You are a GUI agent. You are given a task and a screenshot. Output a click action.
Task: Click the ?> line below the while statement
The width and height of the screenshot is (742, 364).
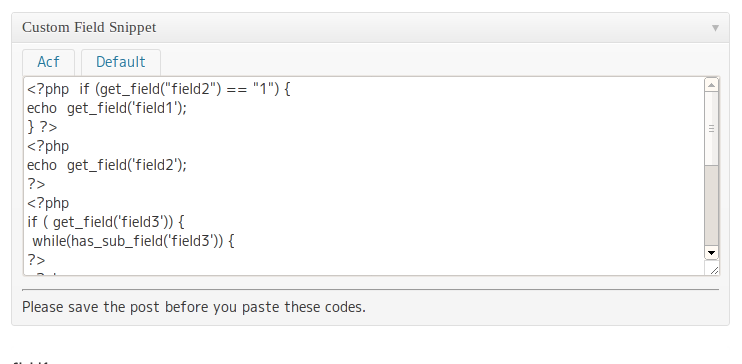pyautogui.click(x=36, y=259)
